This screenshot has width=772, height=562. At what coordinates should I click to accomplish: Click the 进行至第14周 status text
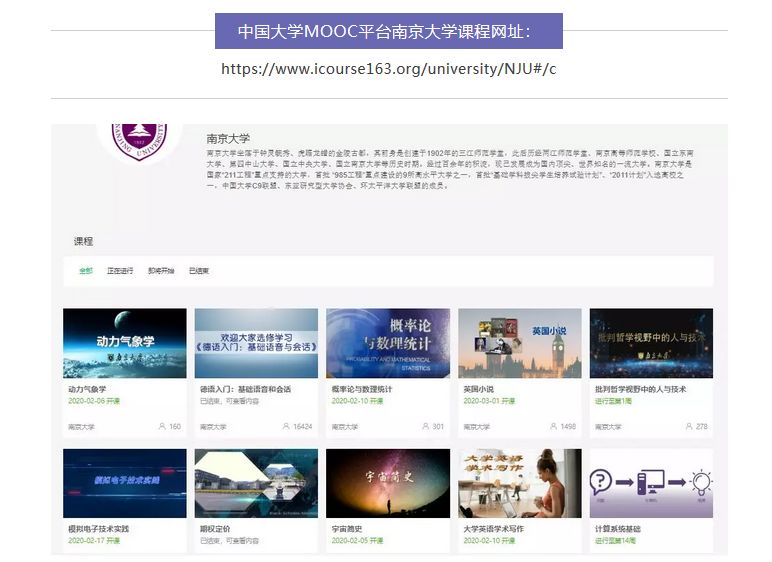click(615, 540)
